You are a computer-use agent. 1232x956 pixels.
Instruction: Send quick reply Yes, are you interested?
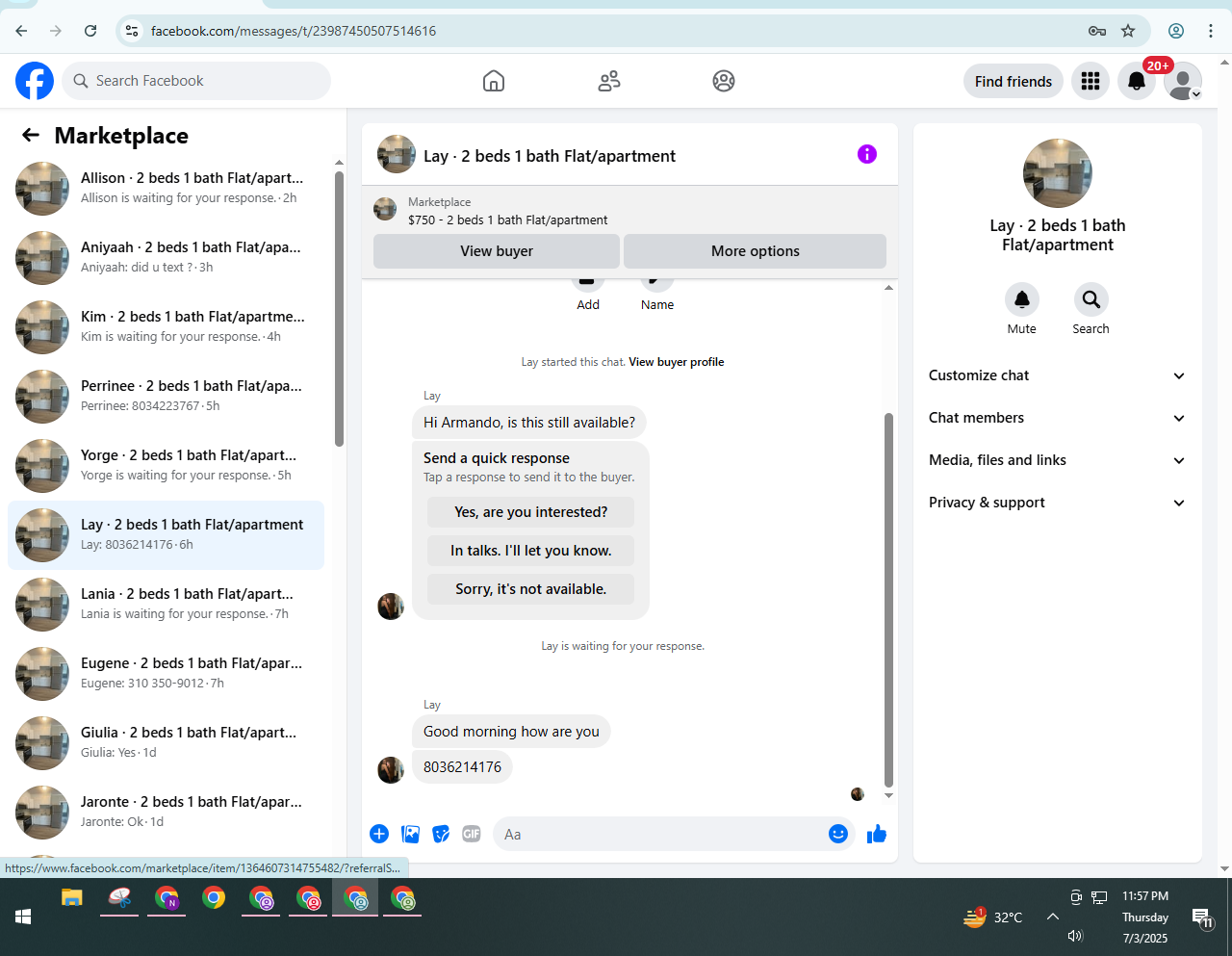click(x=530, y=512)
